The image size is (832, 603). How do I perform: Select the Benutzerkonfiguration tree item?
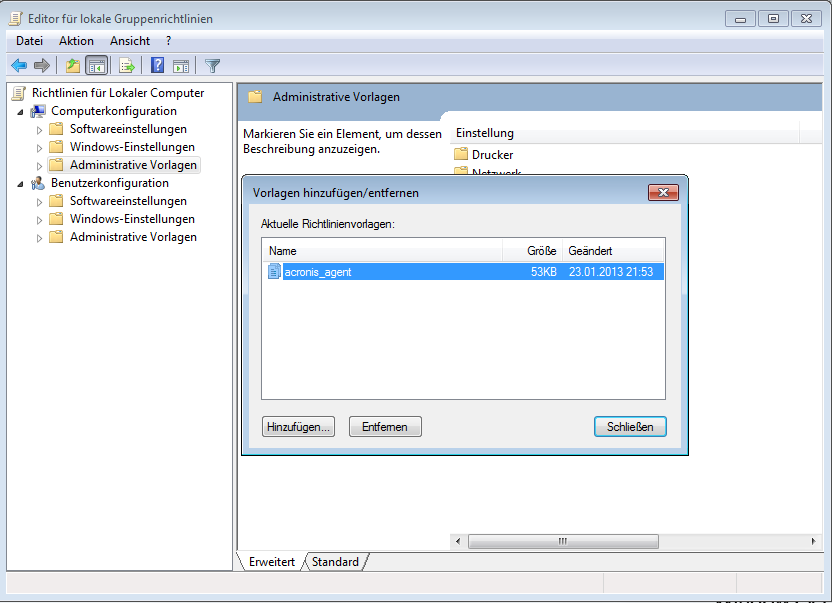(x=110, y=183)
